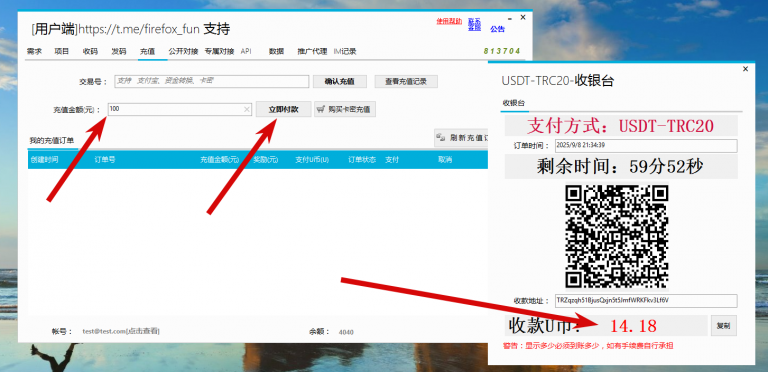
Task: Click the payment QR code image
Action: point(617,236)
